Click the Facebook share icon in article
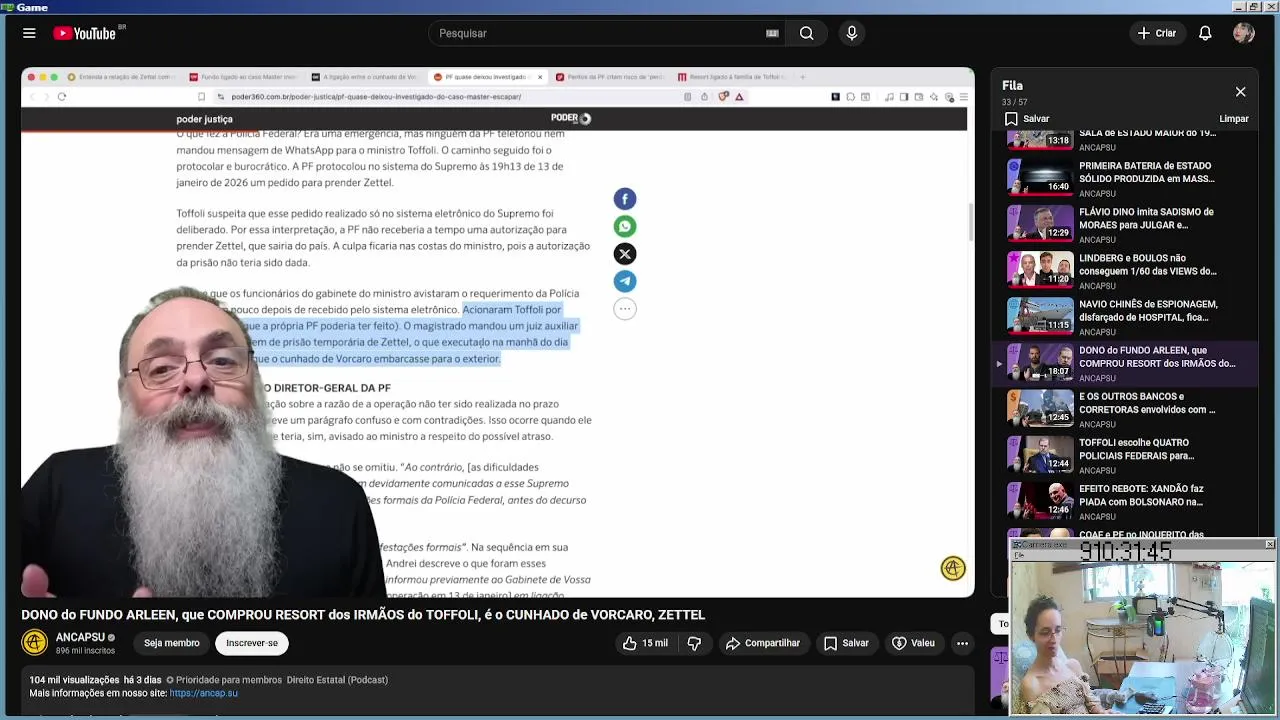Viewport: 1280px width, 720px height. pos(625,199)
